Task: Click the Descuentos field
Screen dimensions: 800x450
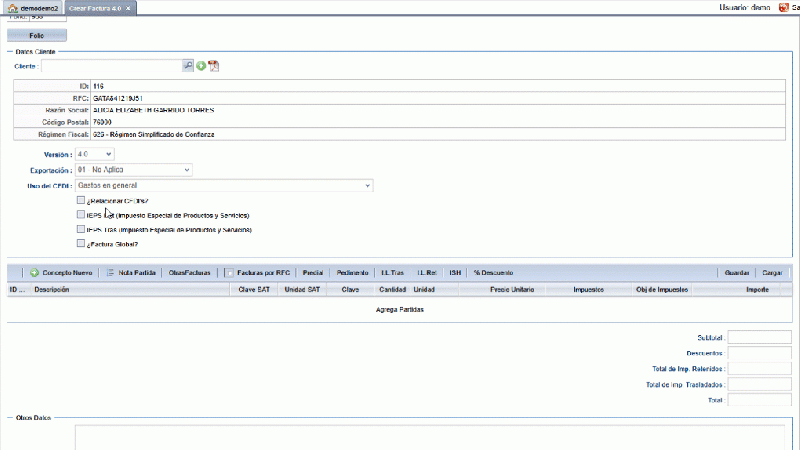Action: click(x=759, y=353)
